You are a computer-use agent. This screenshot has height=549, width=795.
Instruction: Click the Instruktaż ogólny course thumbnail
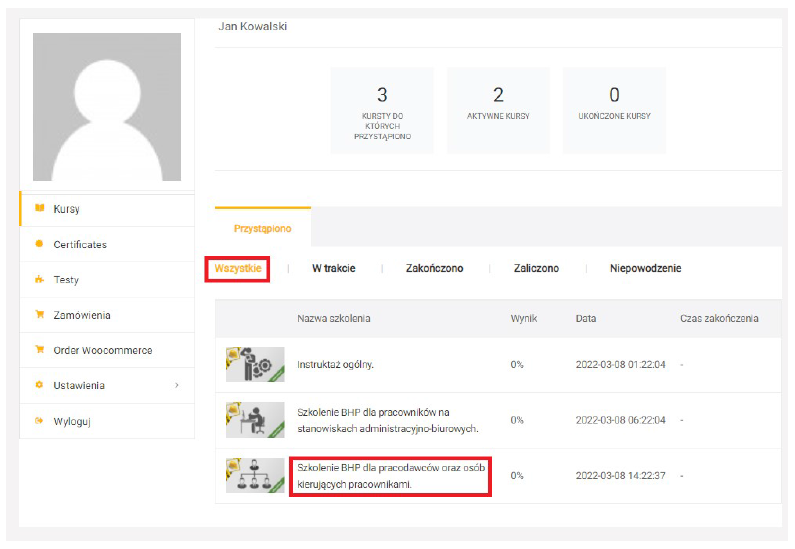(x=255, y=365)
